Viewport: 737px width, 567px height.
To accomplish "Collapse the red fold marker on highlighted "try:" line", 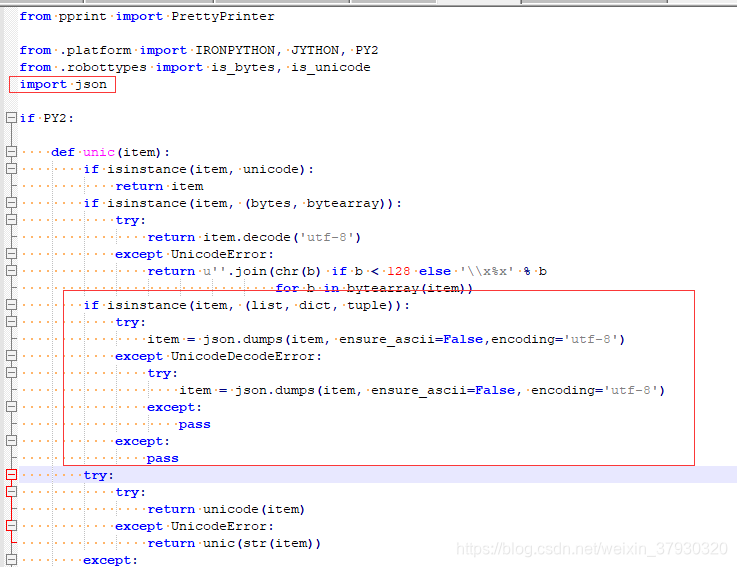I will coord(11,474).
